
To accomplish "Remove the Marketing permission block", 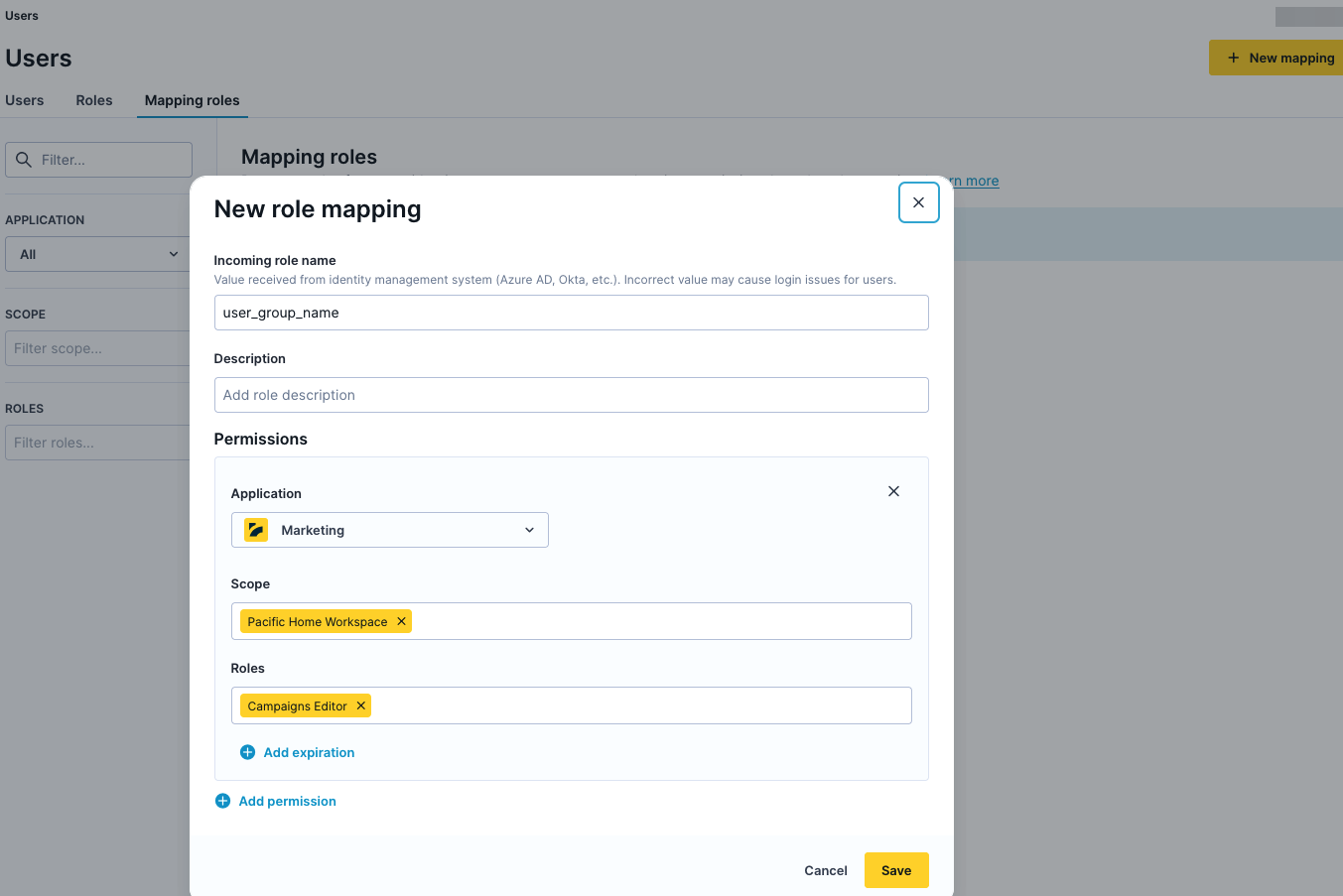I will (893, 491).
